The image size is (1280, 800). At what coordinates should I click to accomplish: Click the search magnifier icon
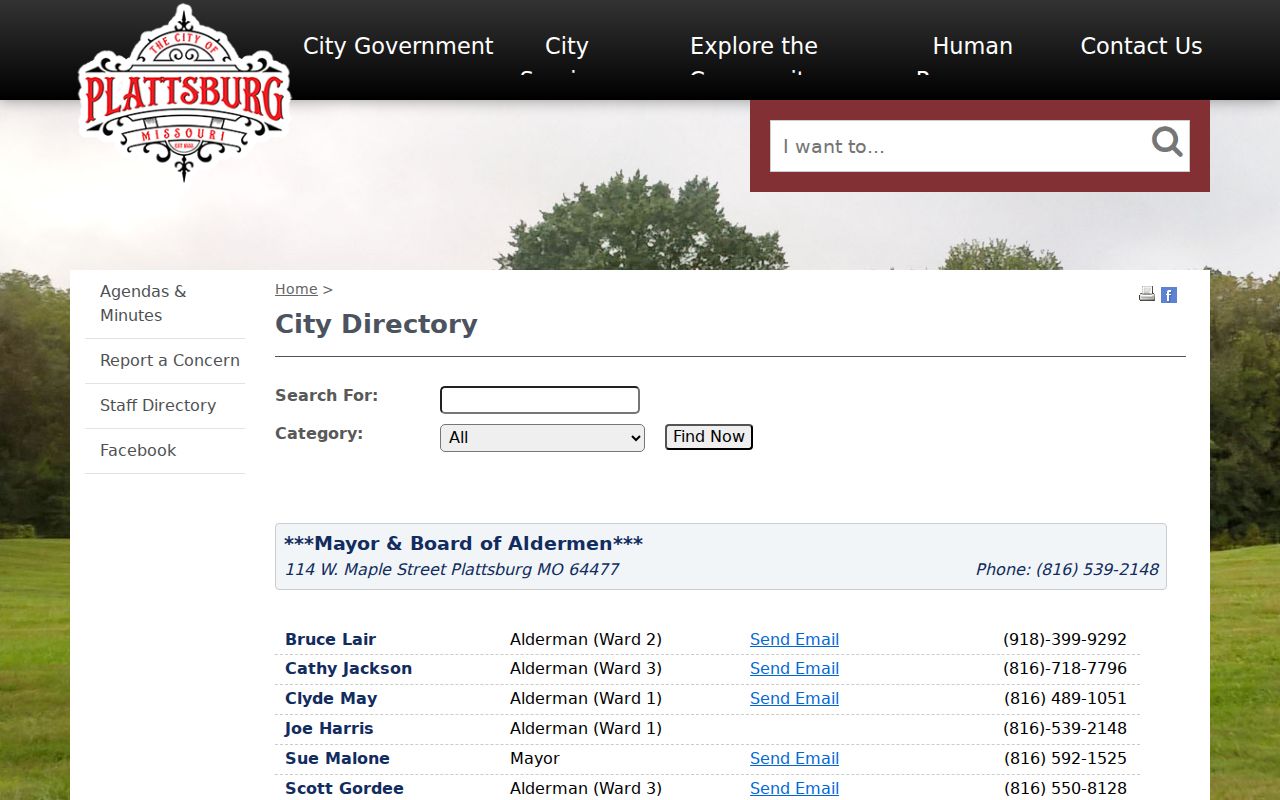[1167, 143]
